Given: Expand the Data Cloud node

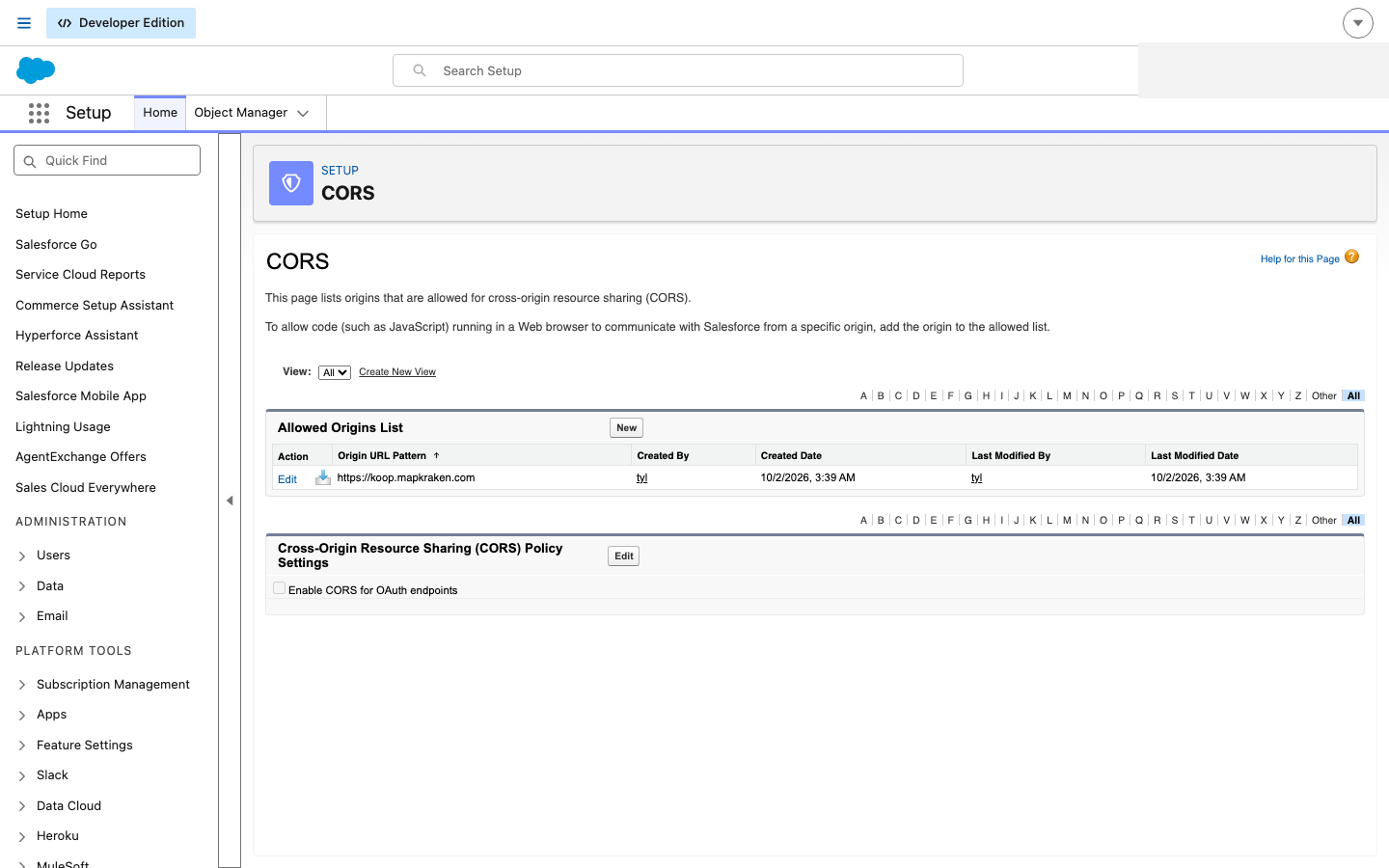Looking at the screenshot, I should 22,806.
